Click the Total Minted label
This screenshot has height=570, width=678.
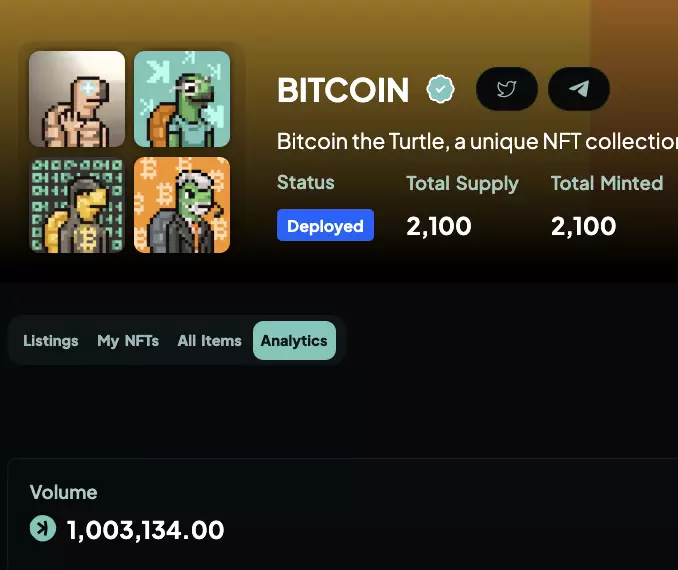(607, 183)
